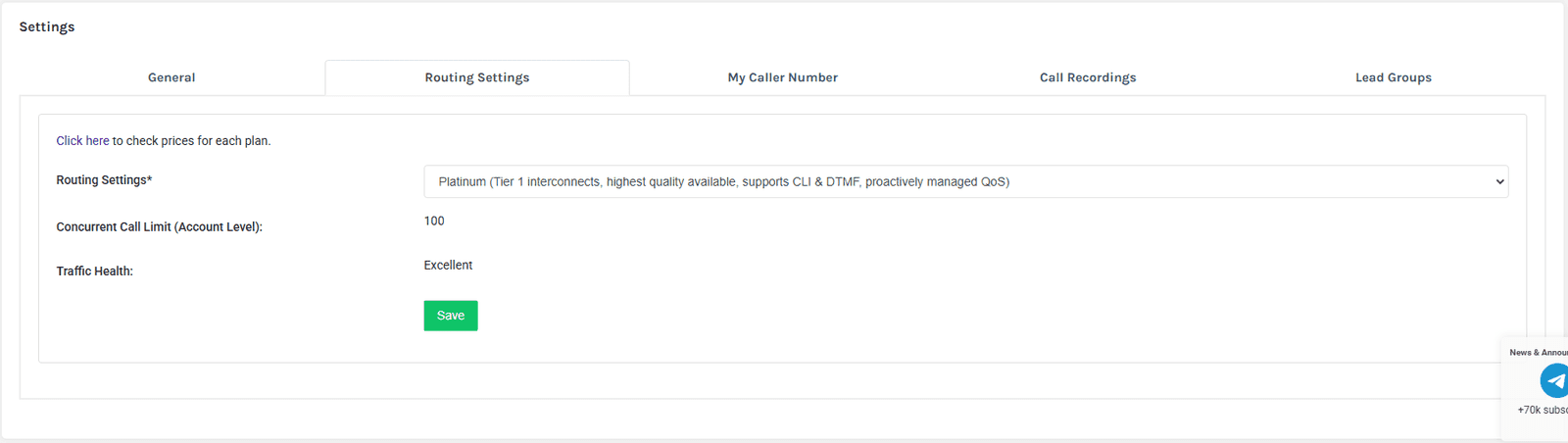Click the "to check prices for each plan" text

(x=191, y=141)
